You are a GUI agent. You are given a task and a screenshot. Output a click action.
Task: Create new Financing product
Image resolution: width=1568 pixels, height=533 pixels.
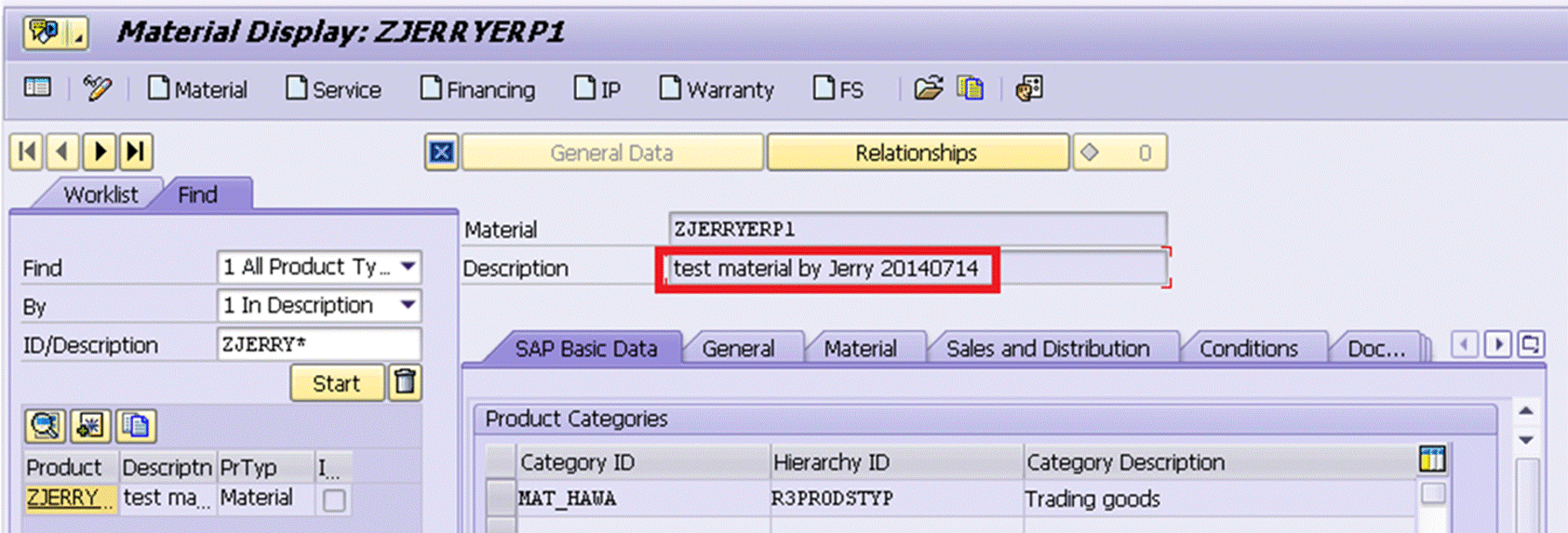[478, 89]
